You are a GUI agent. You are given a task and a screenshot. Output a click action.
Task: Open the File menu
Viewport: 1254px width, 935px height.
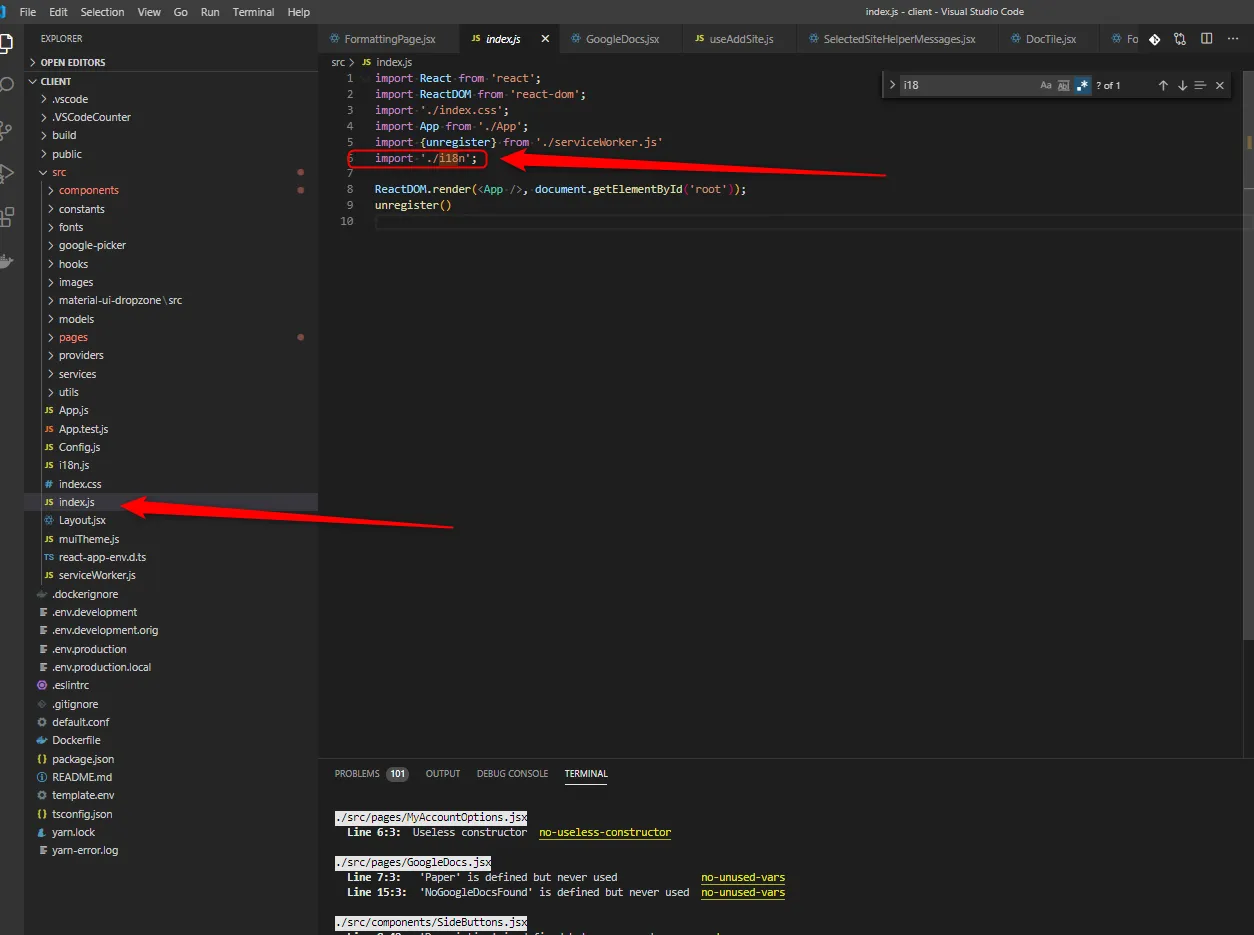pyautogui.click(x=28, y=12)
